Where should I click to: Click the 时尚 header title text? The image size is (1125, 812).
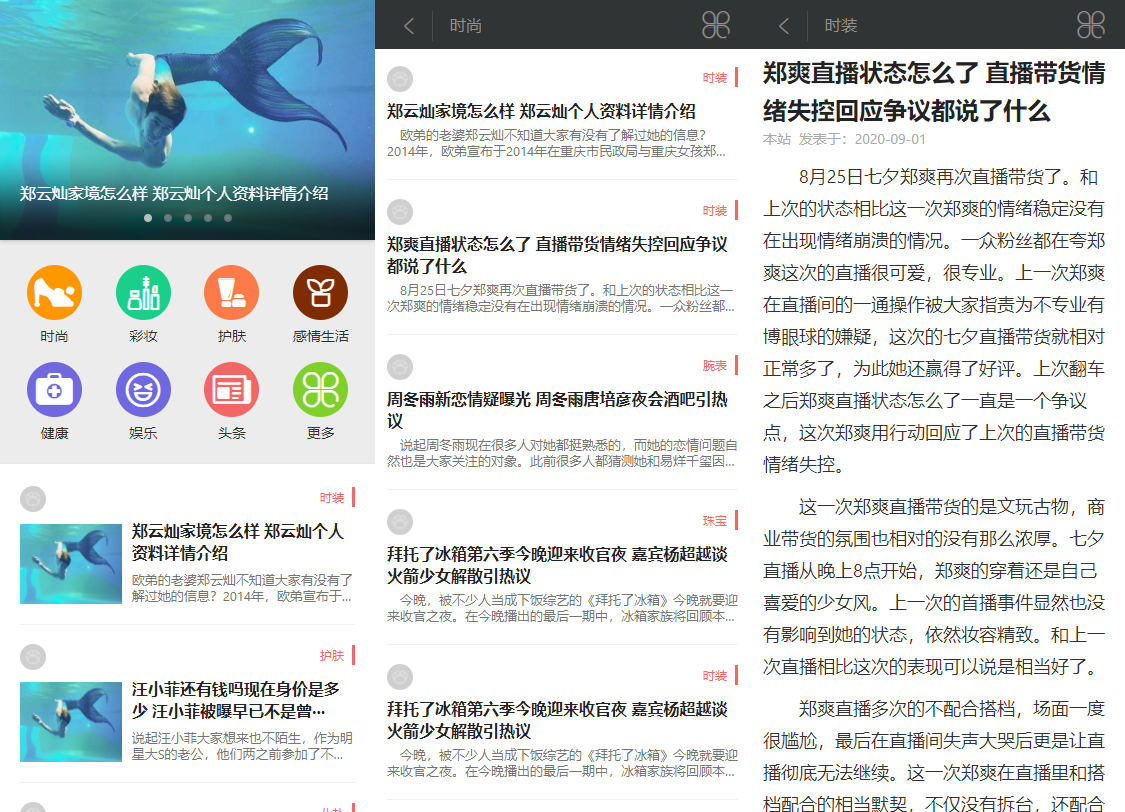[466, 26]
